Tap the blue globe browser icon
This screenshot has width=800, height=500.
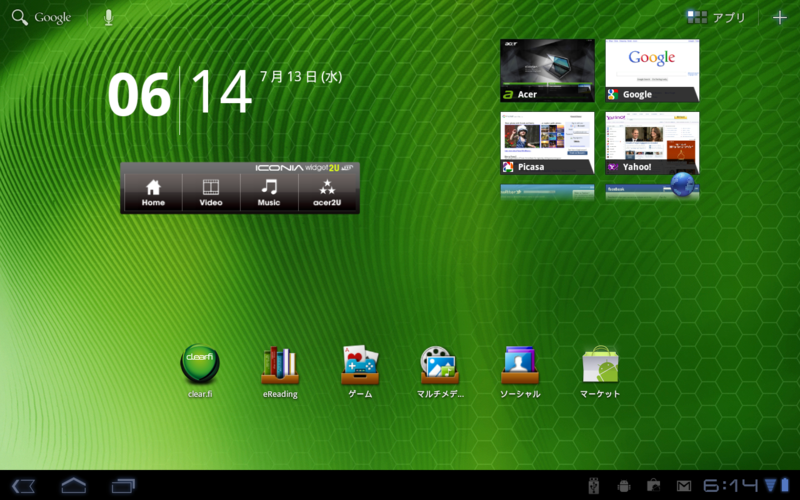(x=683, y=185)
